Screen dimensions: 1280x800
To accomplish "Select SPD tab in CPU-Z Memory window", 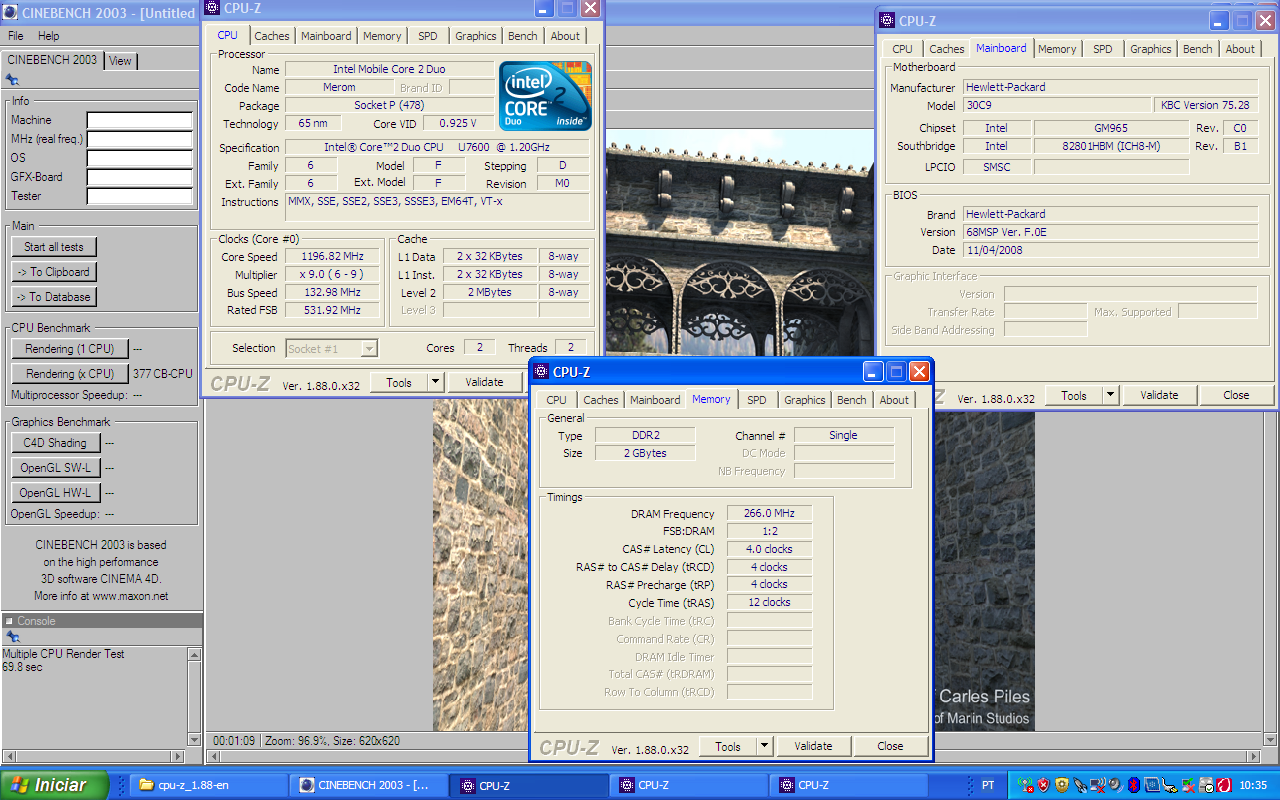I will pos(757,400).
